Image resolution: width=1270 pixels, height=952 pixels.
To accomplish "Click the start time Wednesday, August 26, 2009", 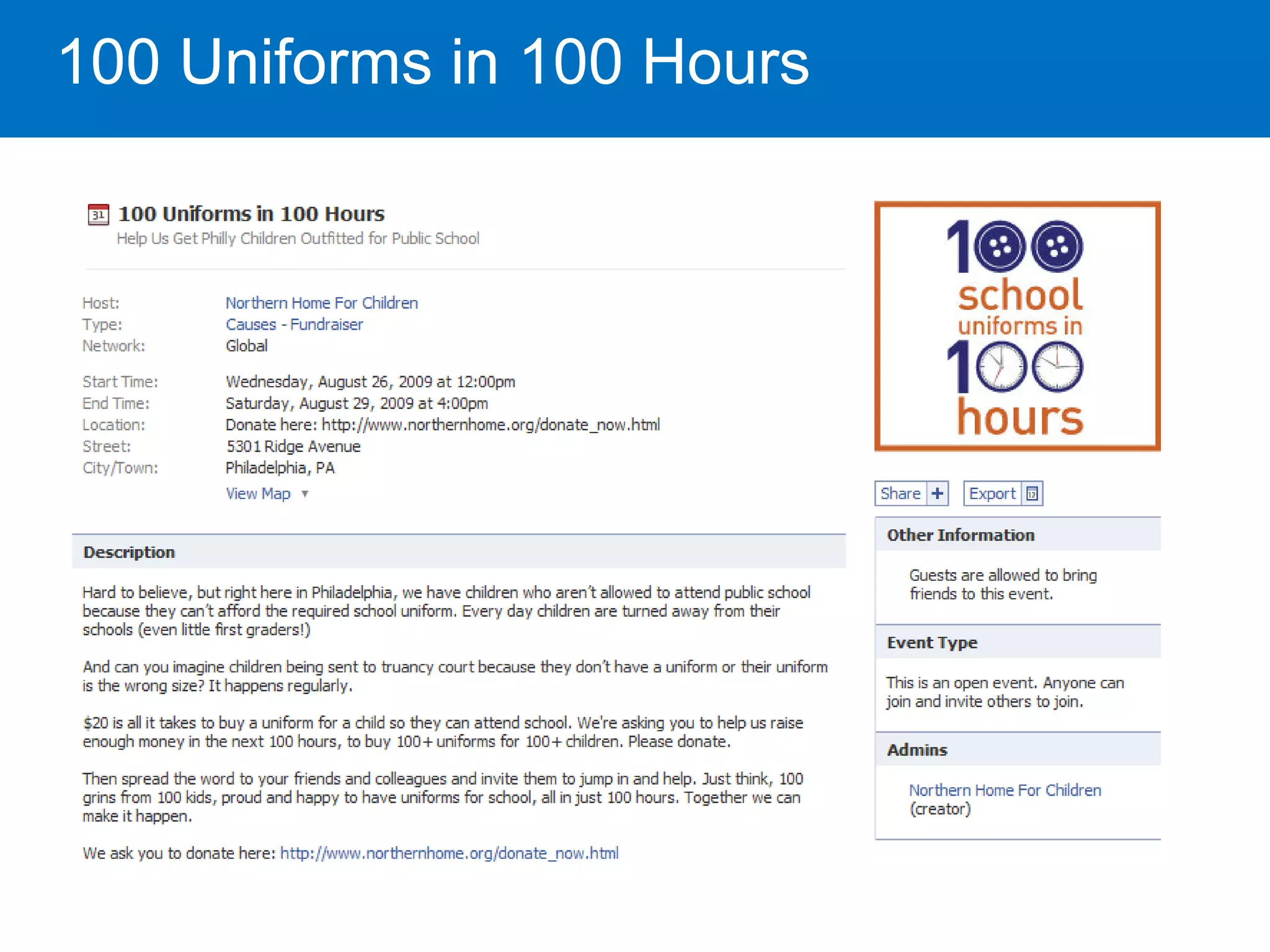I will coord(370,382).
